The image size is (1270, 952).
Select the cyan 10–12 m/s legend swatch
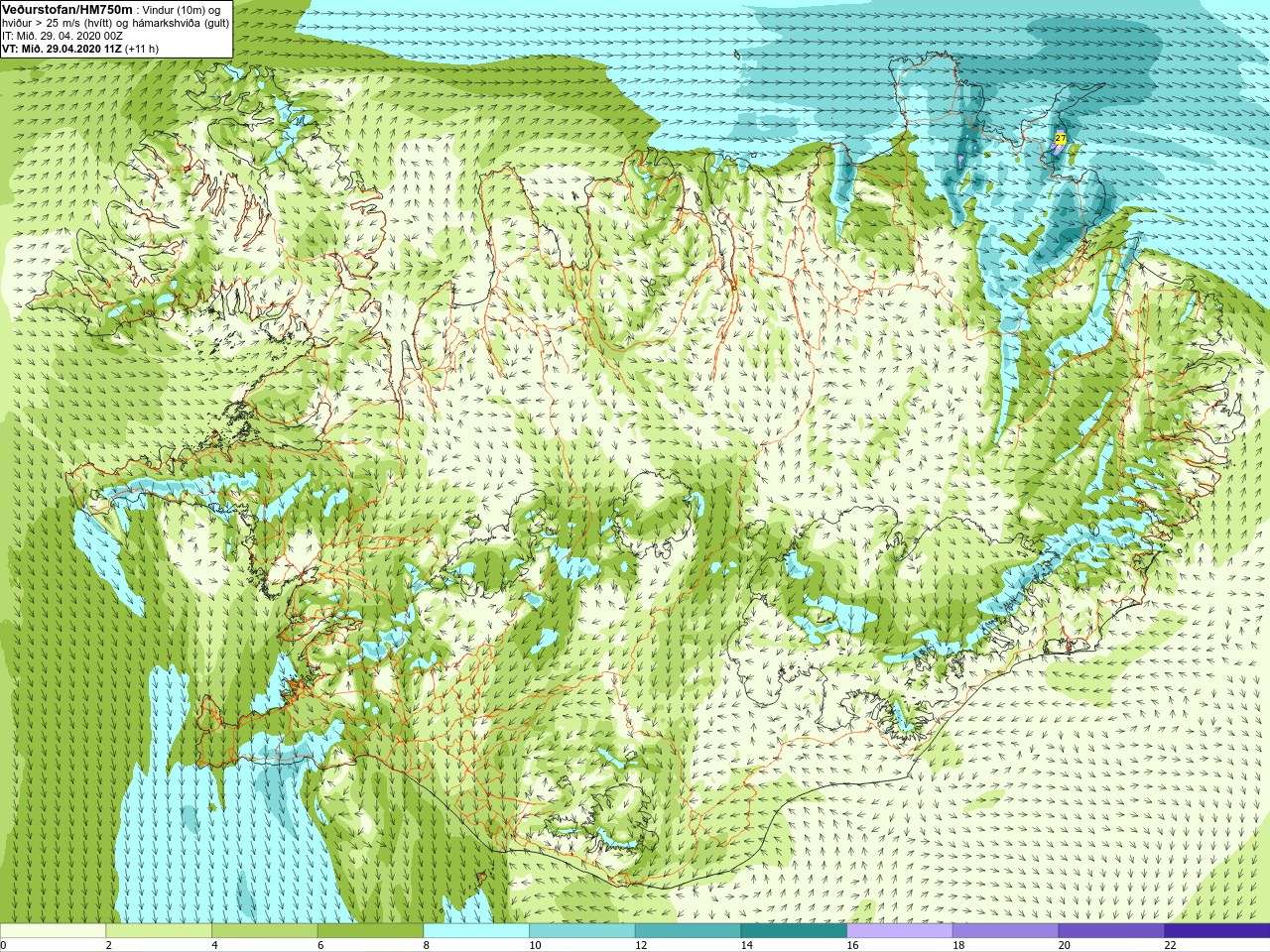[x=582, y=931]
